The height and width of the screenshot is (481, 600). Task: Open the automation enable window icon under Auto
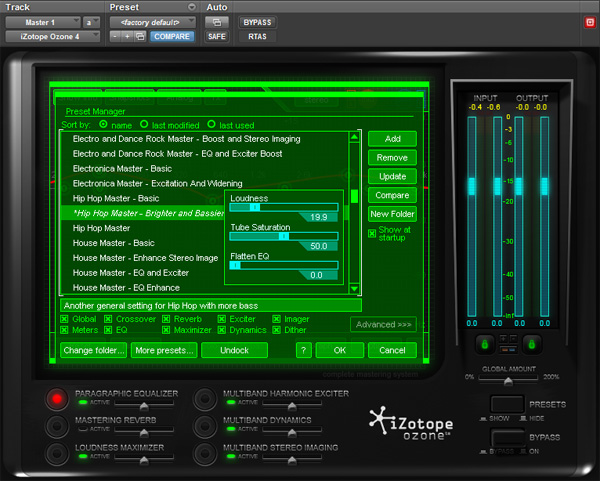click(x=217, y=22)
